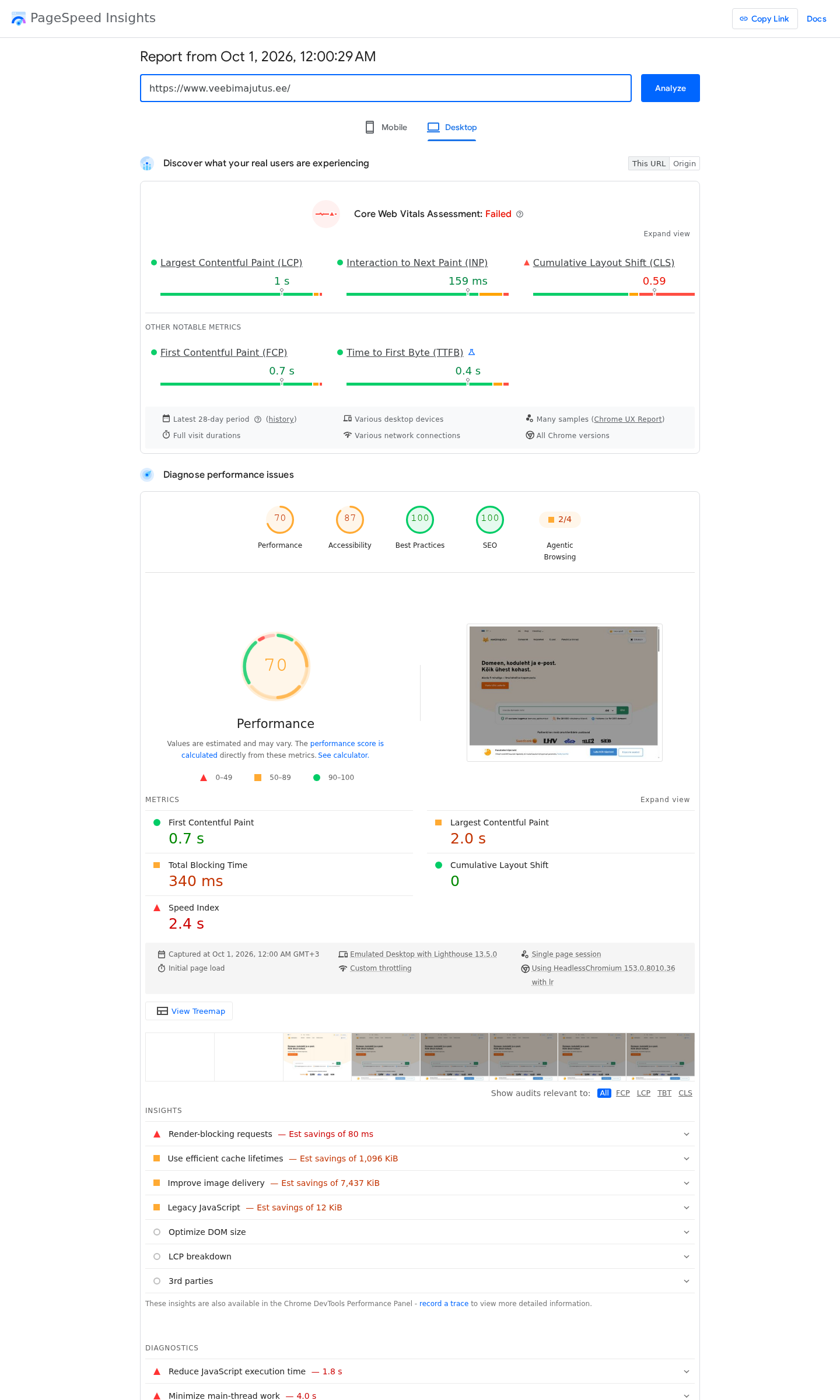Click the calendar icon beside Latest 28-day period
This screenshot has width=840, height=1400.
click(x=166, y=419)
